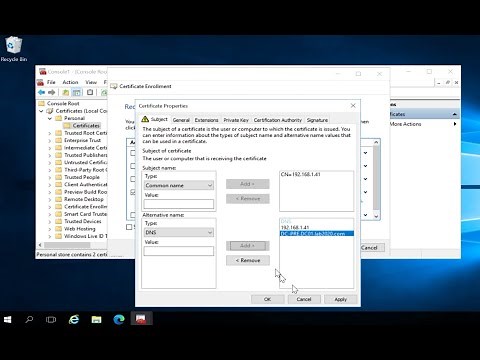
Task: Toggle the checkbox below the enrollment template list
Action: [x=129, y=227]
